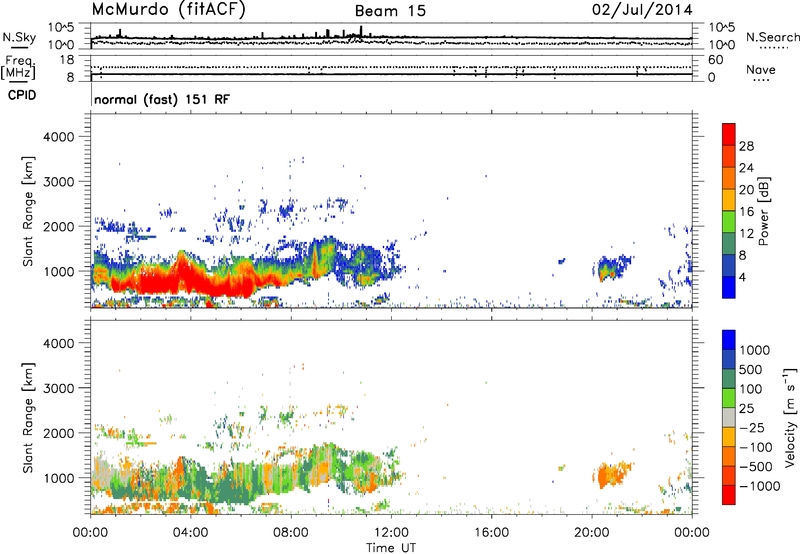Click the '60' Nave axis value

[x=716, y=60]
